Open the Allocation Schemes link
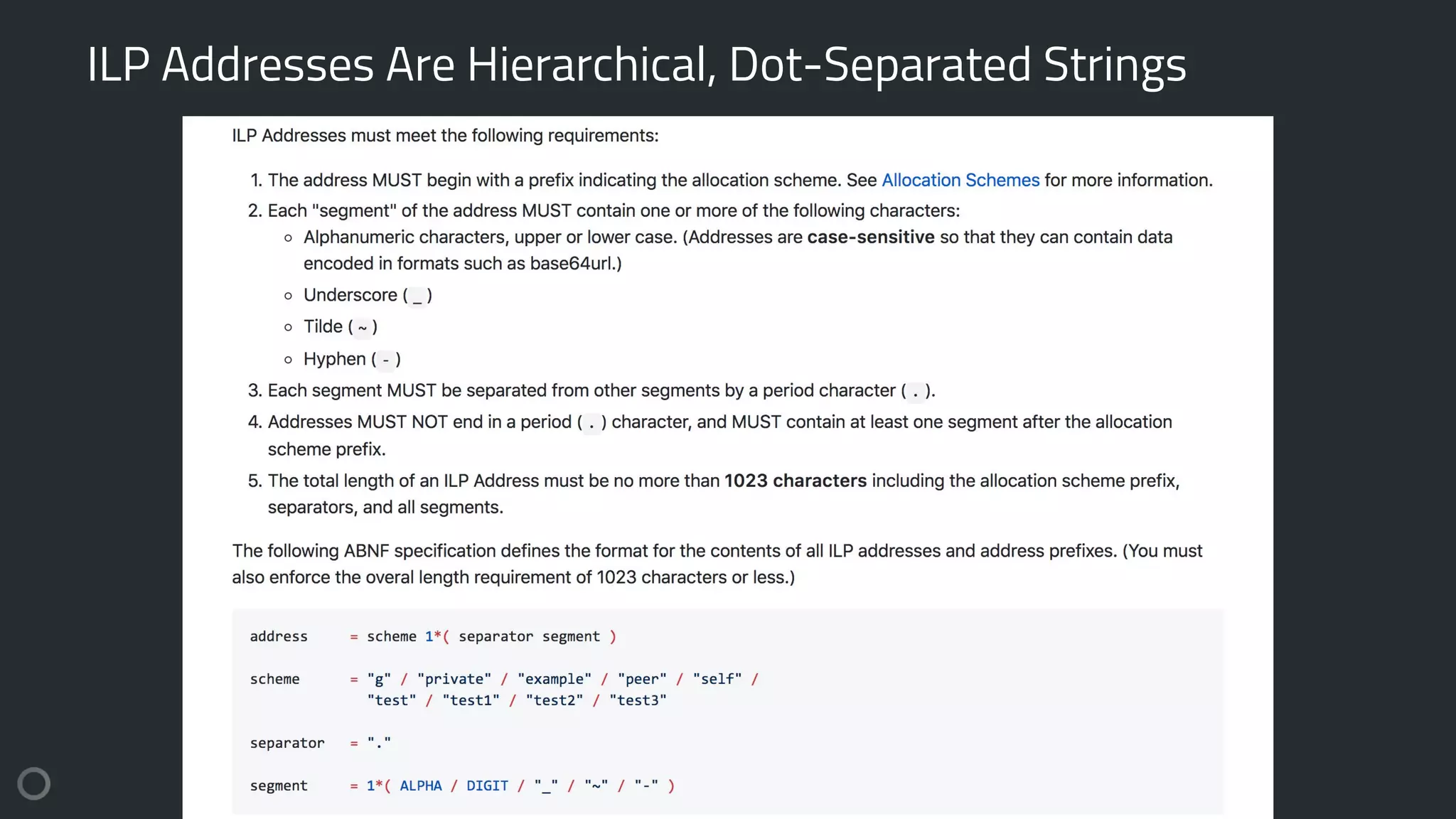 click(x=960, y=181)
